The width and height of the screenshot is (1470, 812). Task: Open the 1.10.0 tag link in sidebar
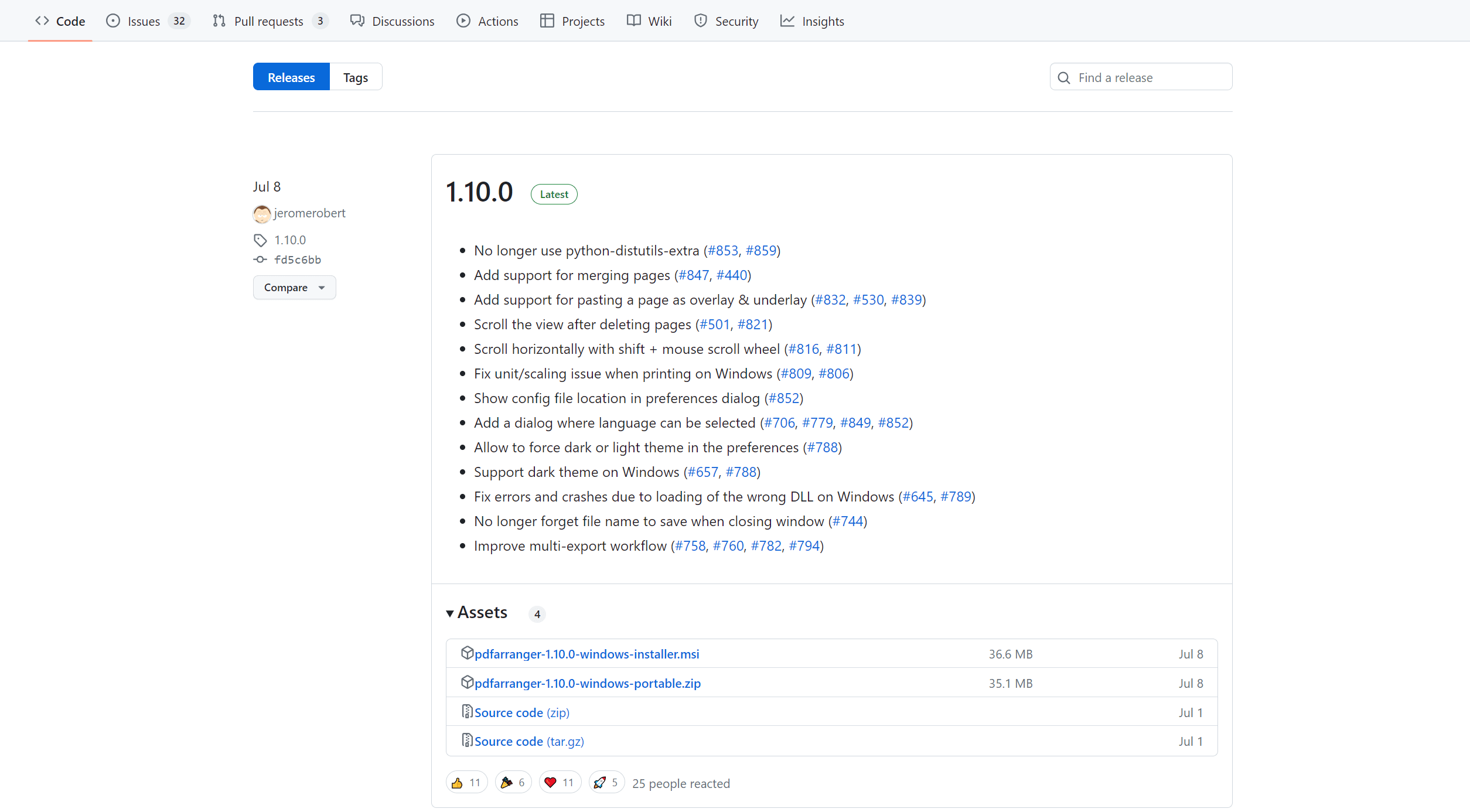pos(290,240)
